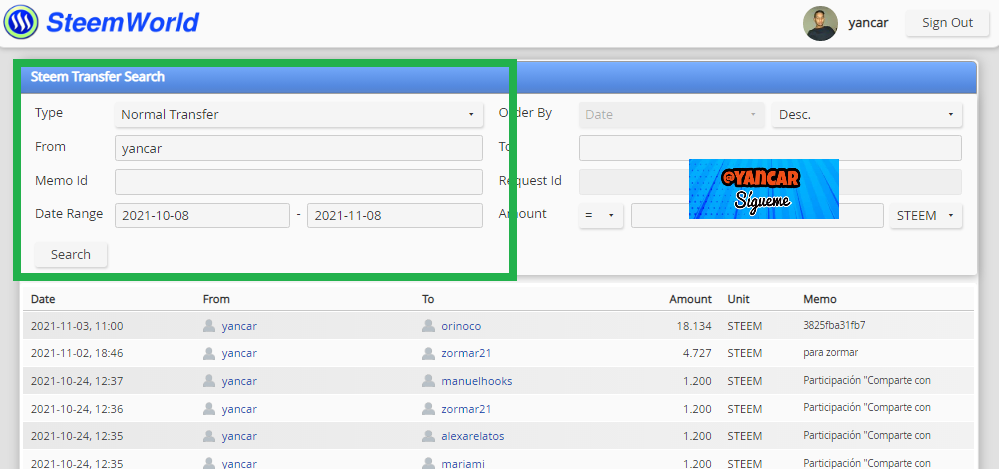Open the STEEM currency dropdown
Screen dimensions: 999x469
pos(926,215)
